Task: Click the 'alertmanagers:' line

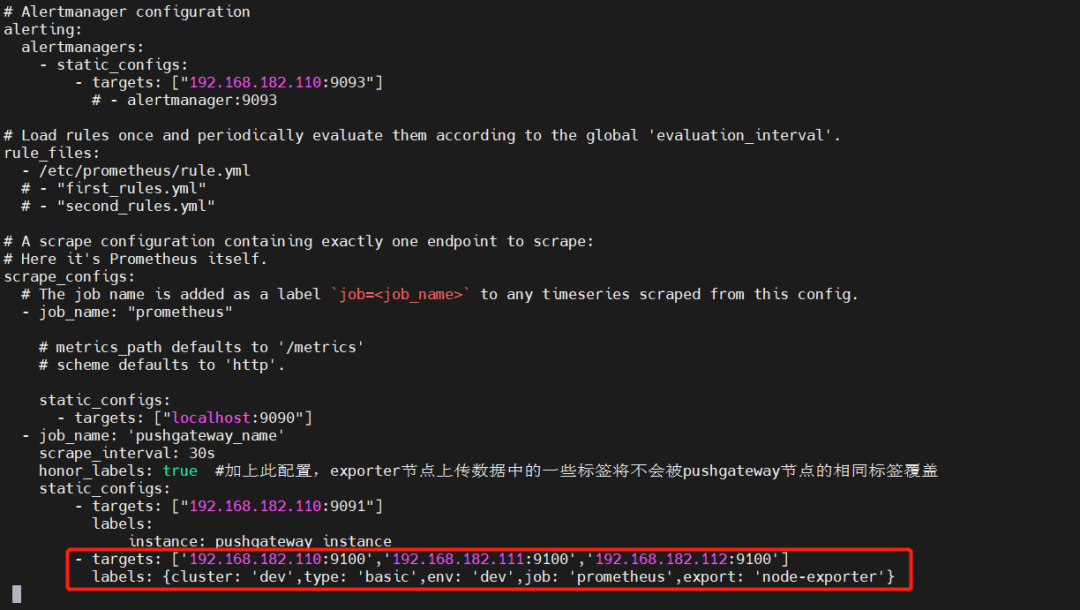Action: (83, 47)
